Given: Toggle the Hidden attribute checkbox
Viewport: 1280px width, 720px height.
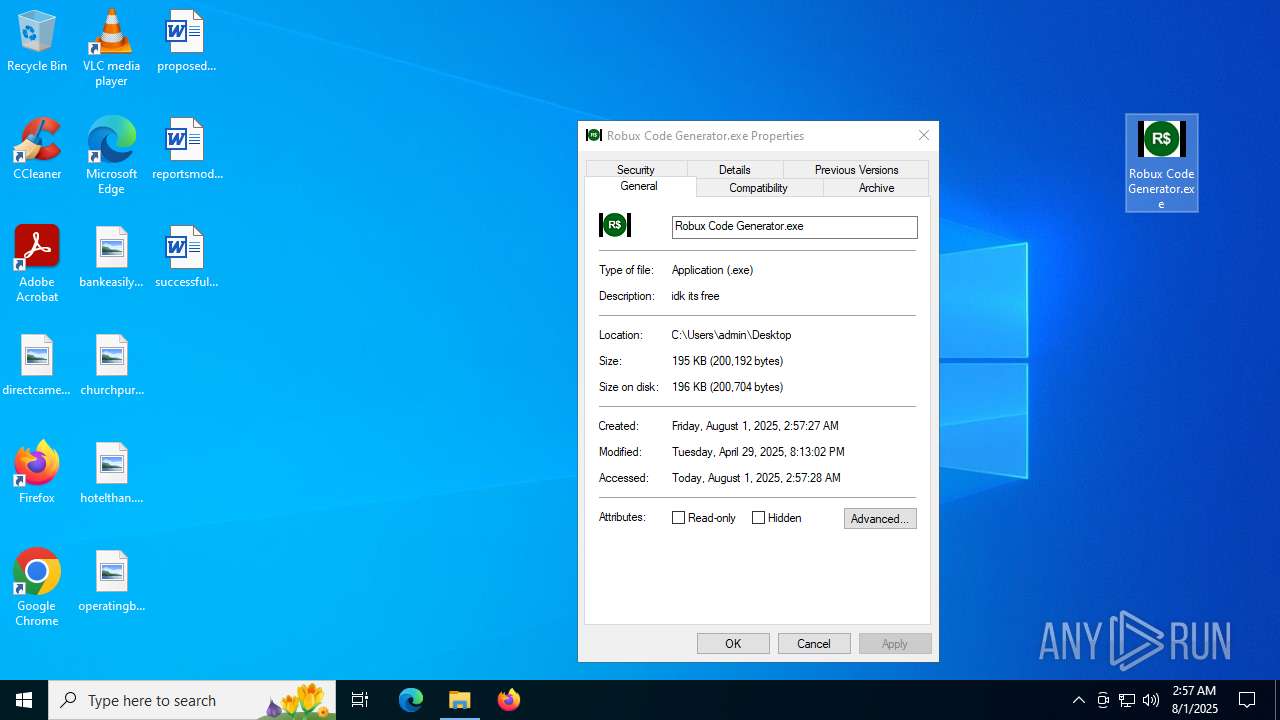Looking at the screenshot, I should point(758,518).
